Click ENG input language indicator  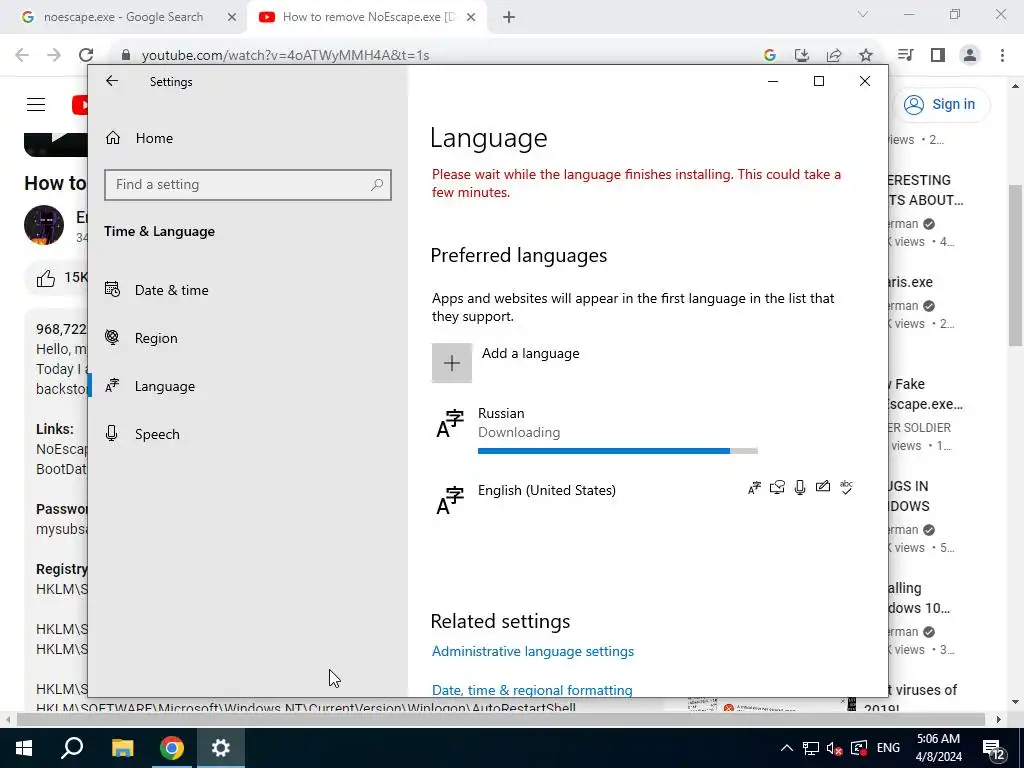tap(888, 748)
